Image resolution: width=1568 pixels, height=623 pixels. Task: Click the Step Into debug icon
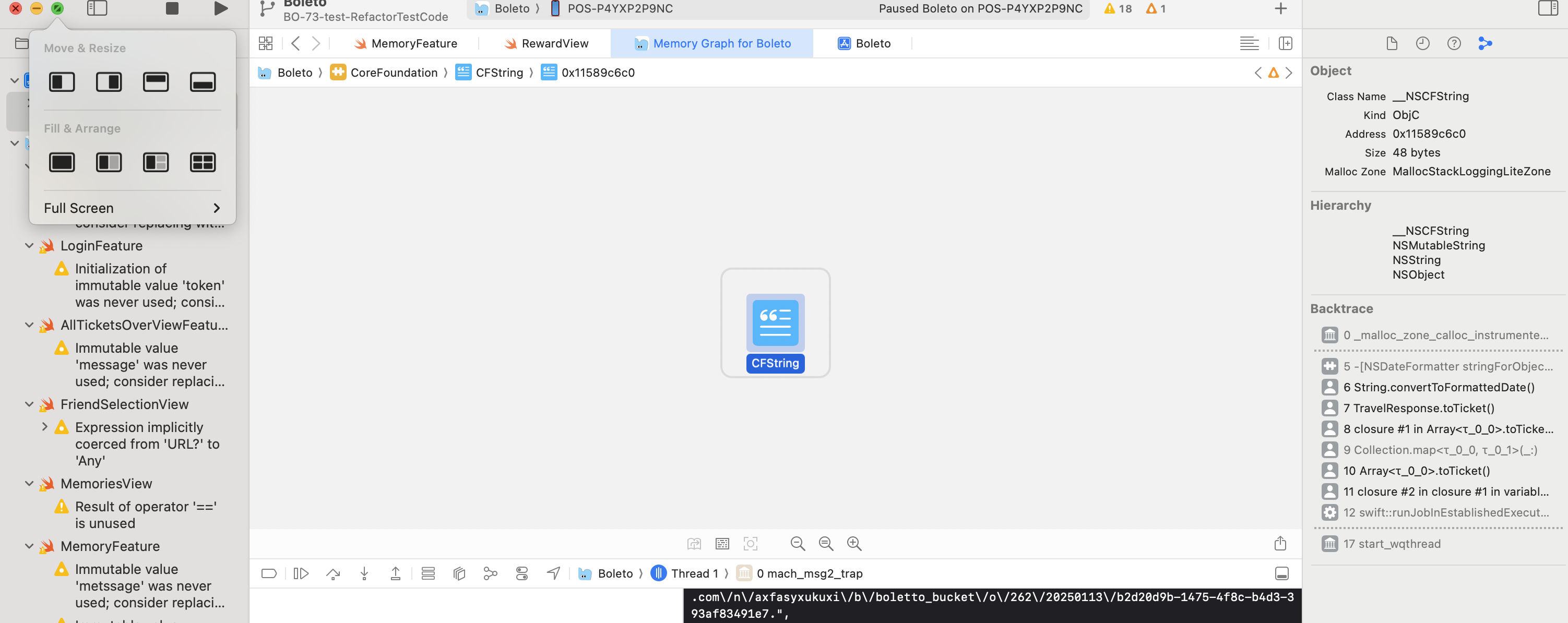coord(364,573)
